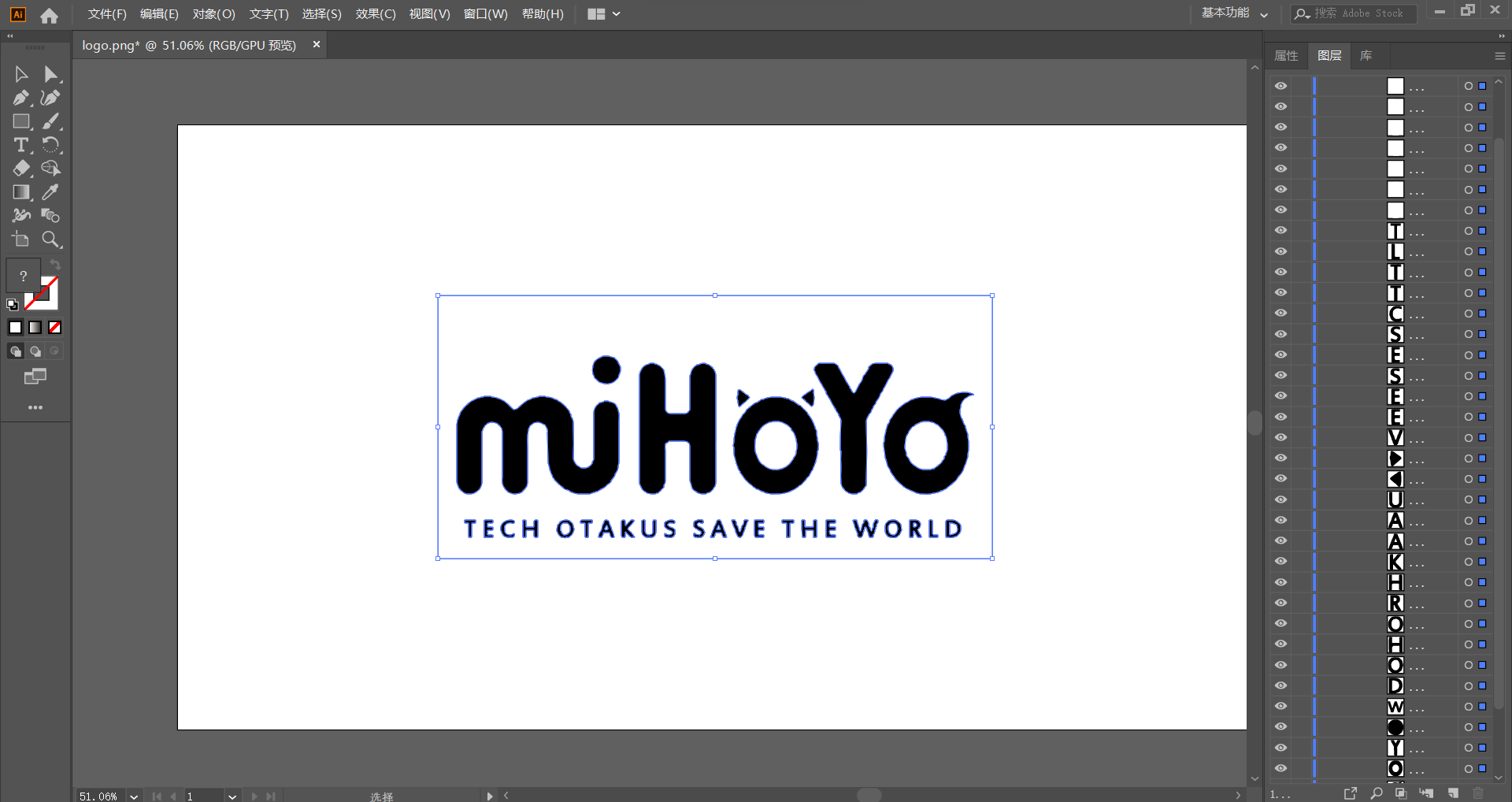Select the Eraser tool

(21, 168)
